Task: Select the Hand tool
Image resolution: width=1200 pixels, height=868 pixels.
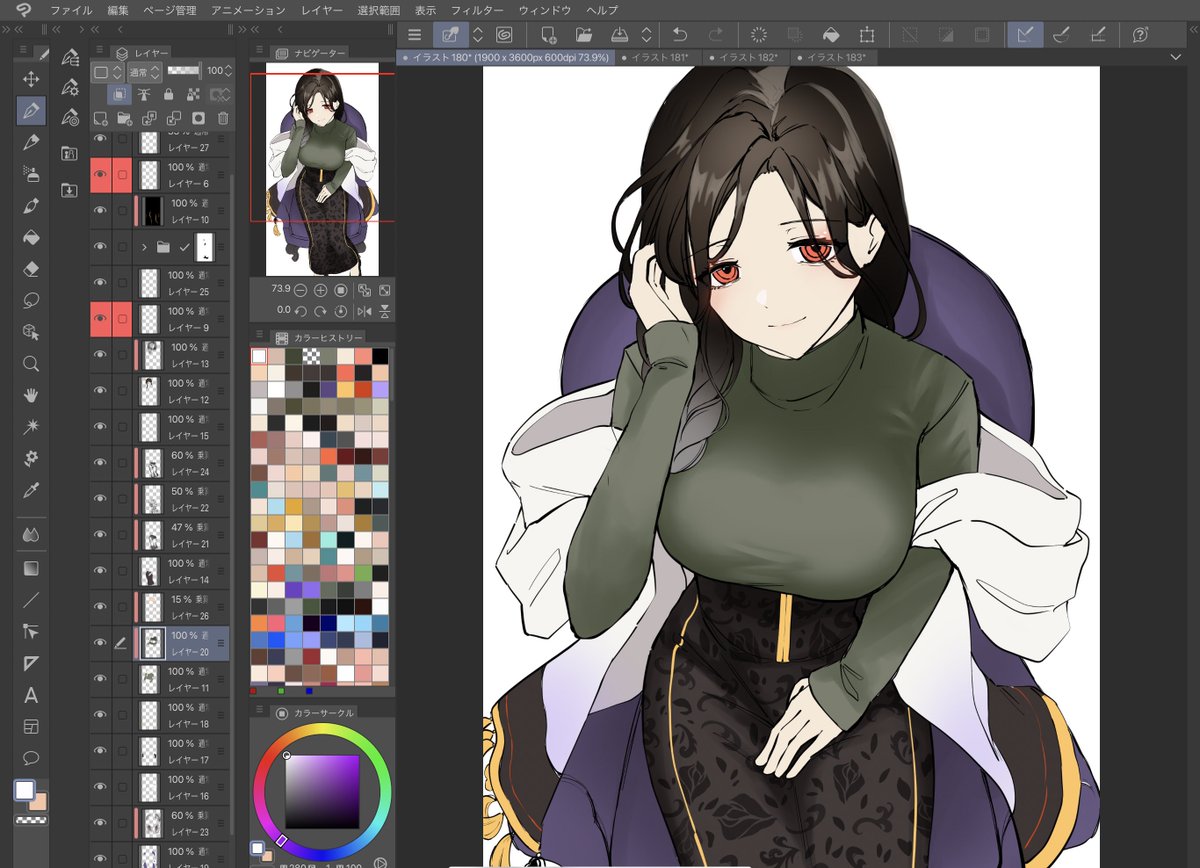Action: pos(31,395)
